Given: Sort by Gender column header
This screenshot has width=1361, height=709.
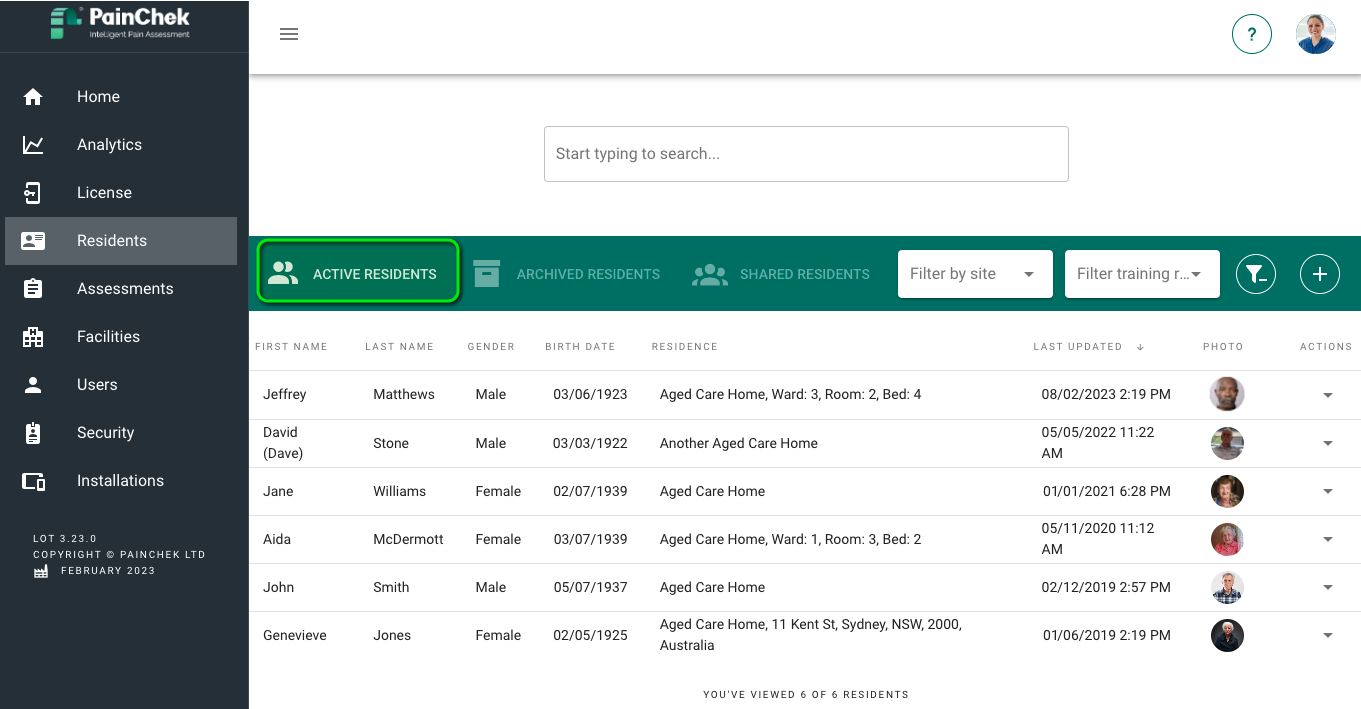Looking at the screenshot, I should [x=491, y=347].
